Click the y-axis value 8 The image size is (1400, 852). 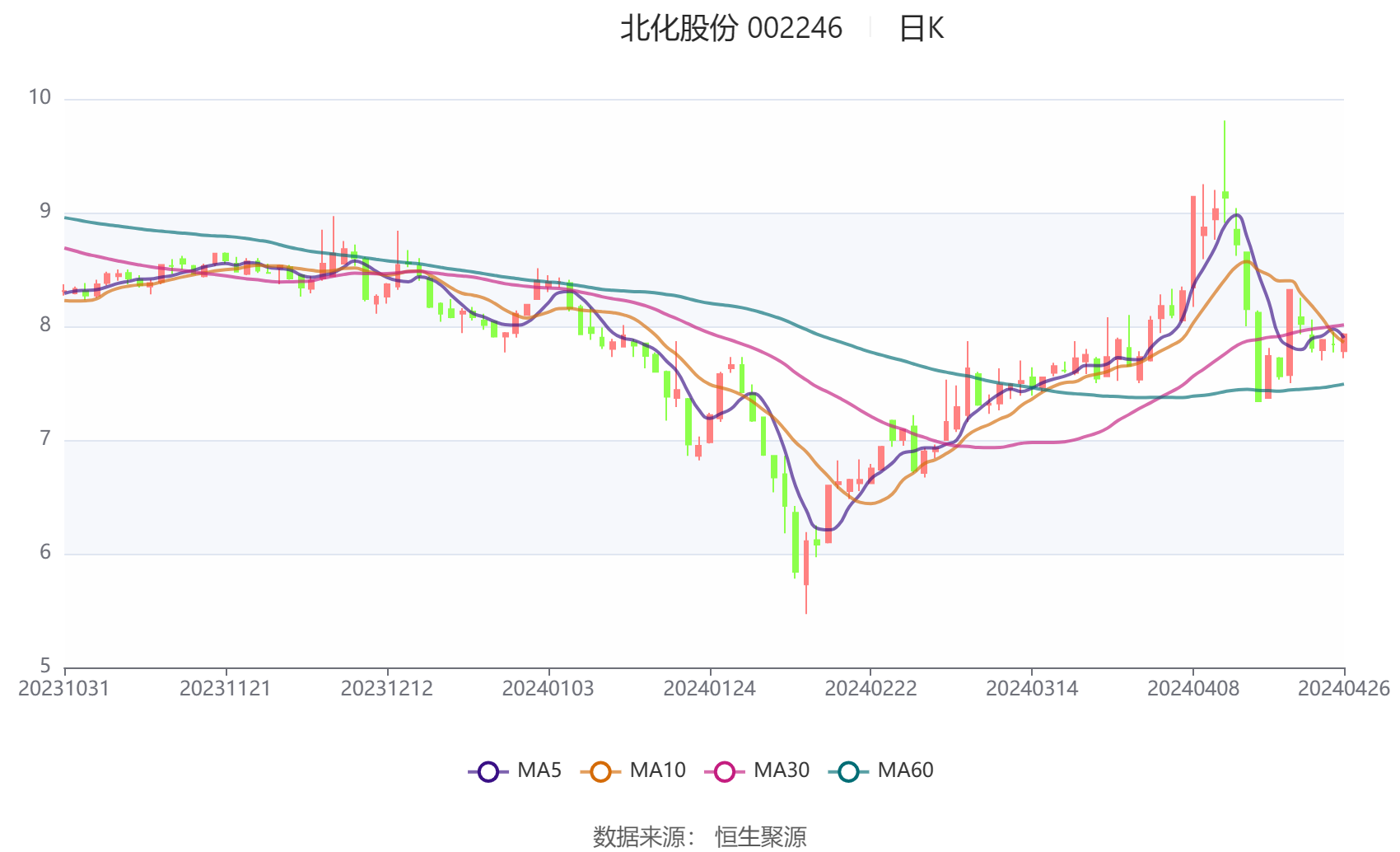coord(45,325)
